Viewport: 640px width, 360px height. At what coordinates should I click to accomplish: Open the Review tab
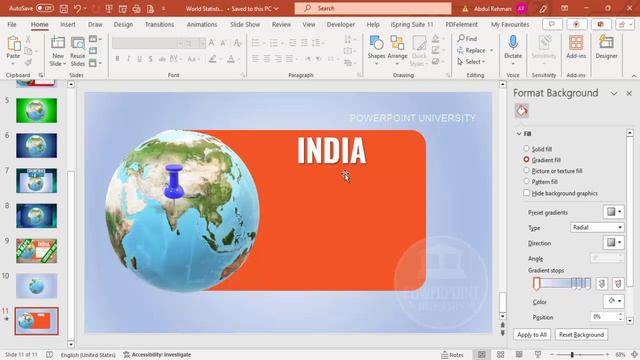tap(281, 24)
